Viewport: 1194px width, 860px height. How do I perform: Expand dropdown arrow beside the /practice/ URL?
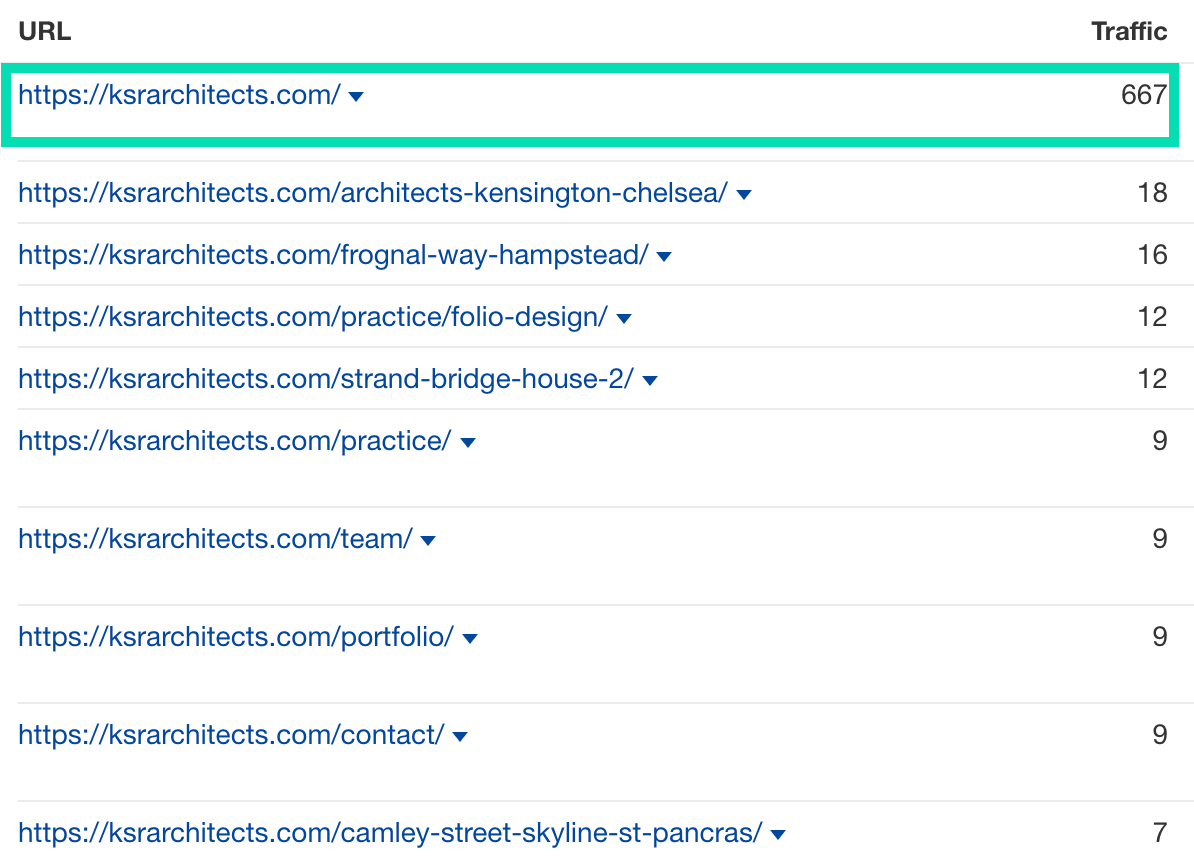(x=468, y=443)
